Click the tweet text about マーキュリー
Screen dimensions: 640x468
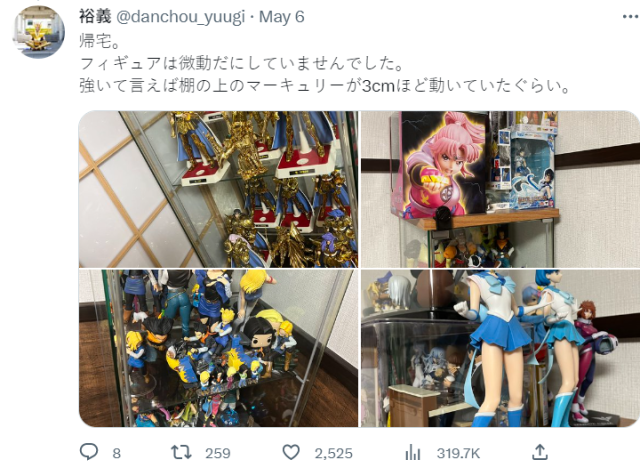[x=324, y=86]
